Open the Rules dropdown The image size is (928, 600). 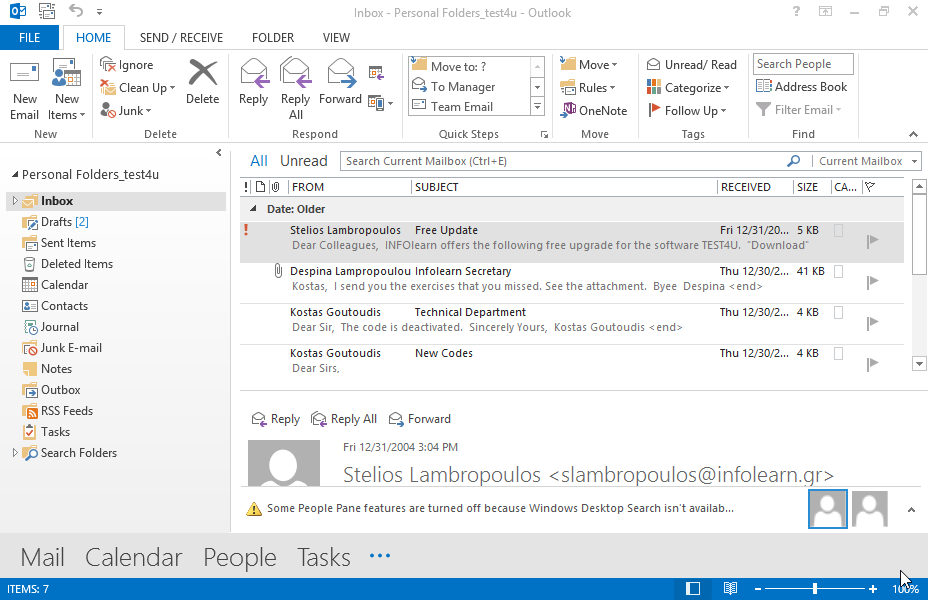(x=588, y=88)
